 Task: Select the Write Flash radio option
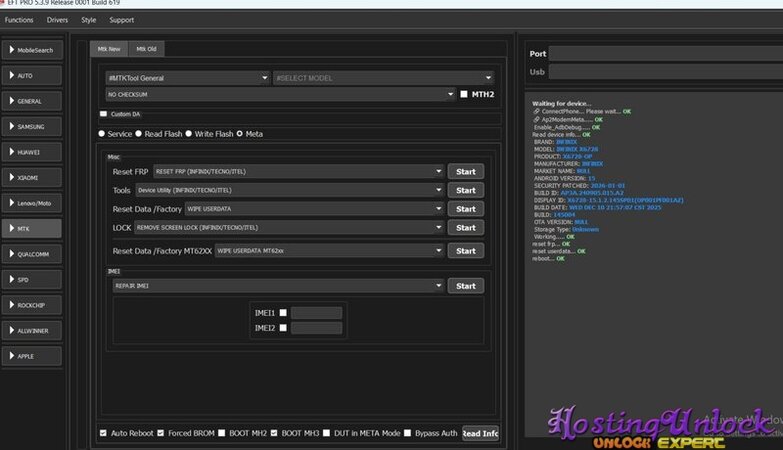(190, 133)
